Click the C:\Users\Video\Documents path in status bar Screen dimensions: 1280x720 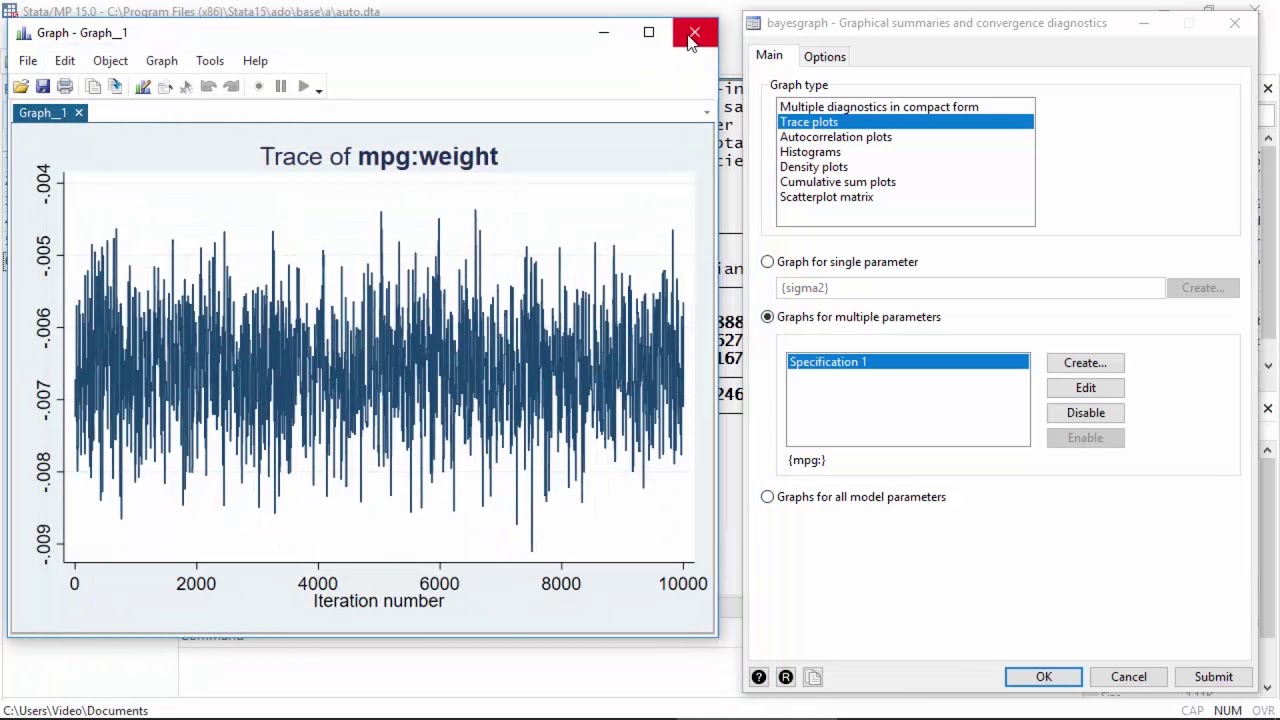(76, 711)
